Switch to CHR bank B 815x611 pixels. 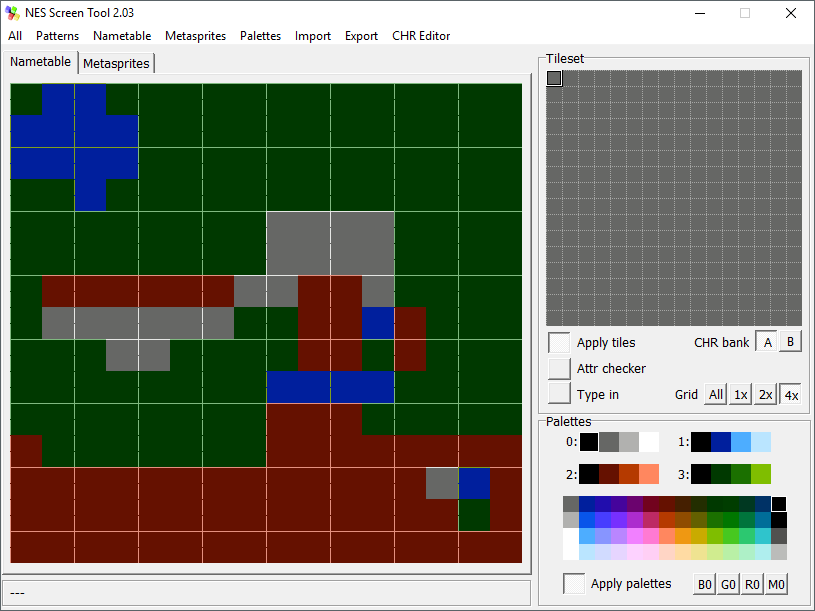(x=790, y=342)
